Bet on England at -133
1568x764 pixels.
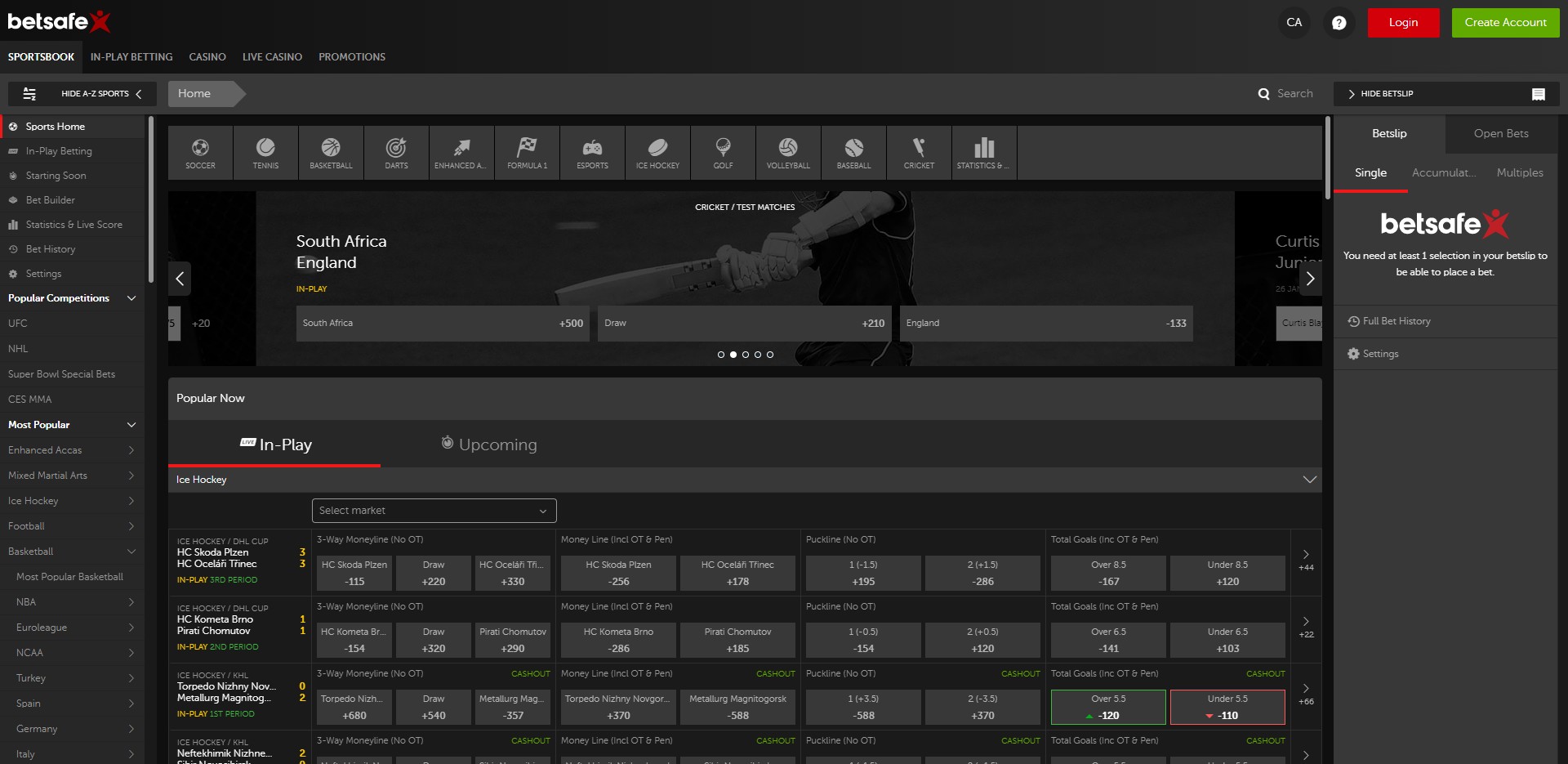point(1046,324)
